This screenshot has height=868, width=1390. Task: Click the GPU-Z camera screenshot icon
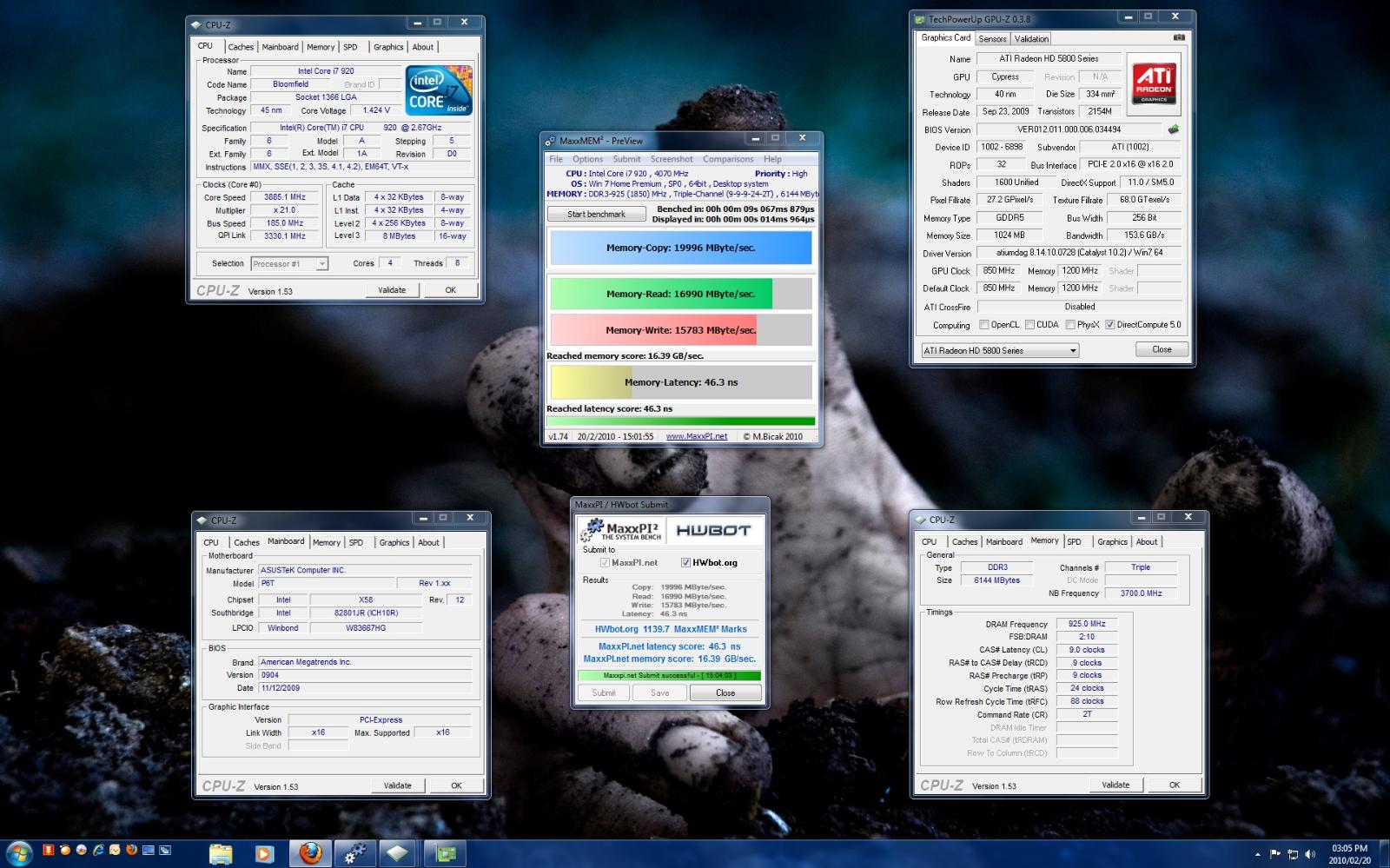(x=1179, y=37)
